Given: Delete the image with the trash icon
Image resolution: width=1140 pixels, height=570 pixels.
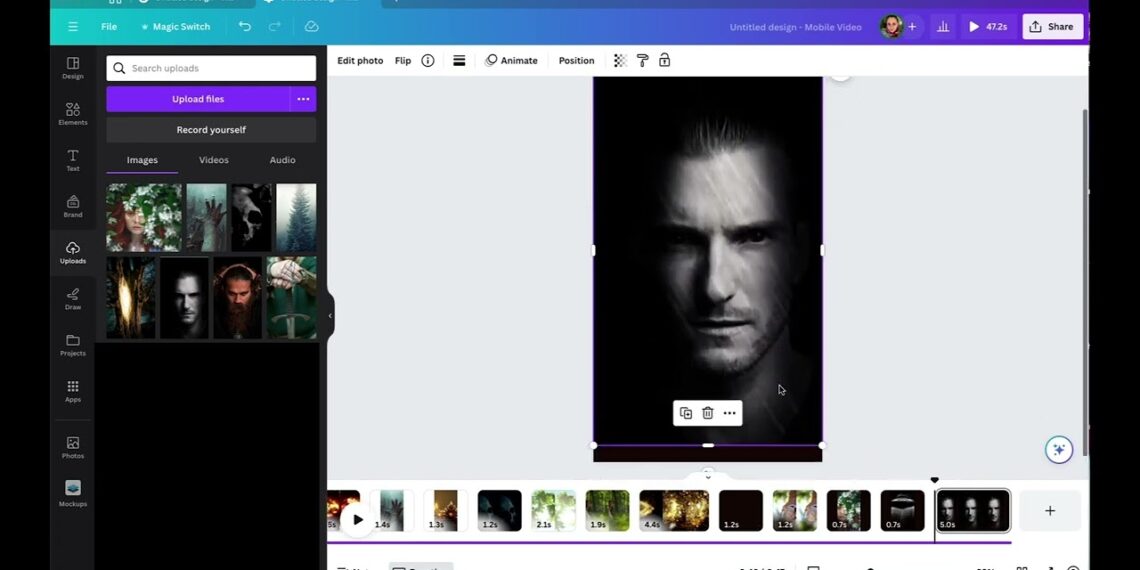Looking at the screenshot, I should (707, 413).
